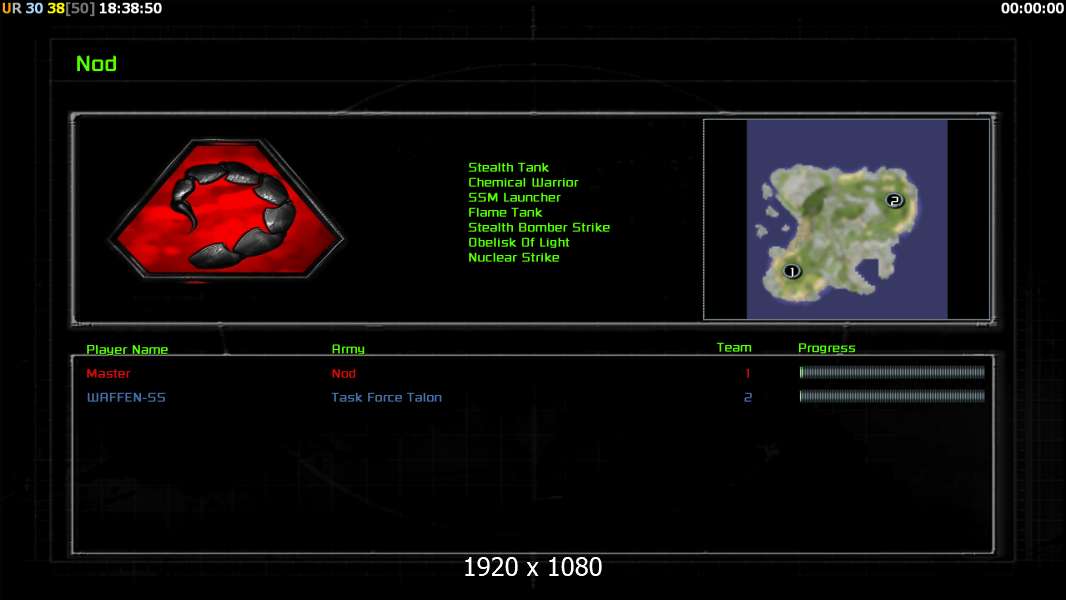1066x600 pixels.
Task: Click the Task Force Talon army cell
Action: pos(386,398)
